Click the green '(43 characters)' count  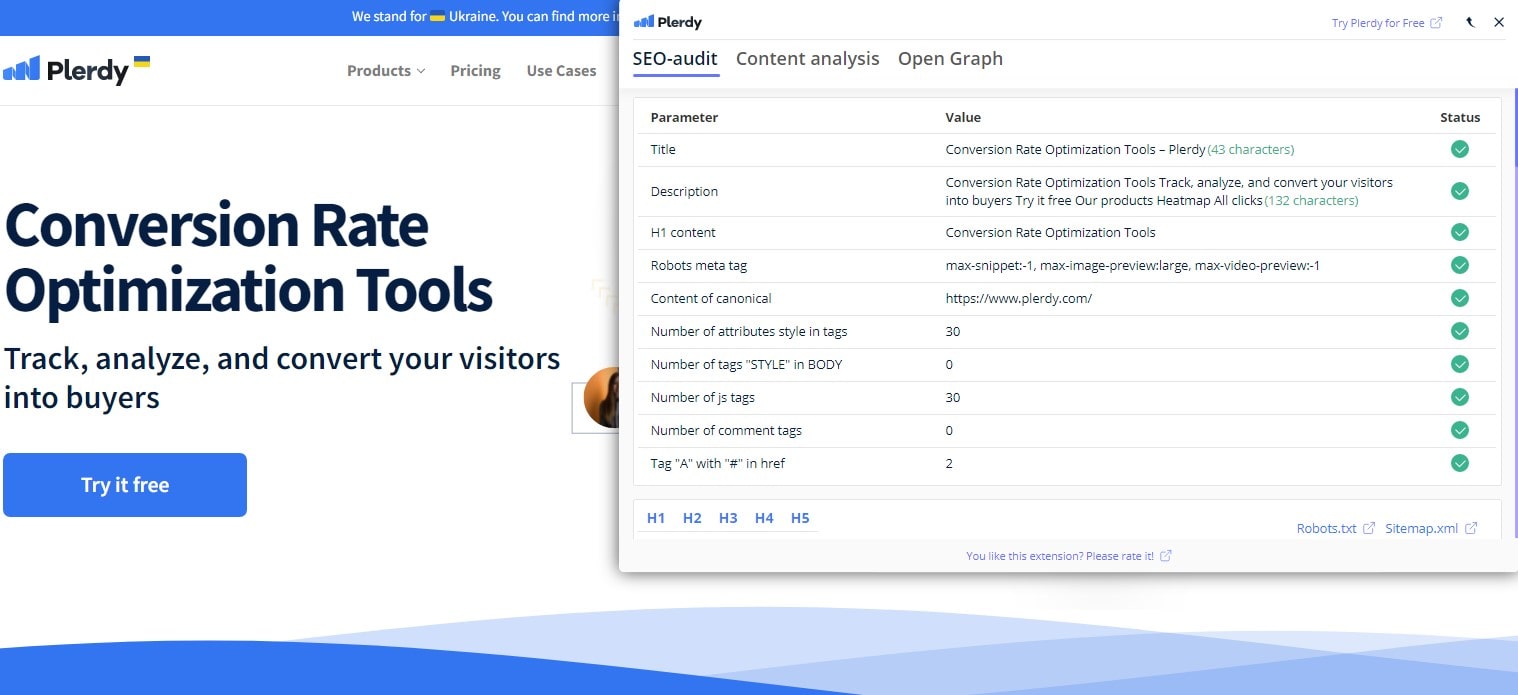[x=1251, y=149]
